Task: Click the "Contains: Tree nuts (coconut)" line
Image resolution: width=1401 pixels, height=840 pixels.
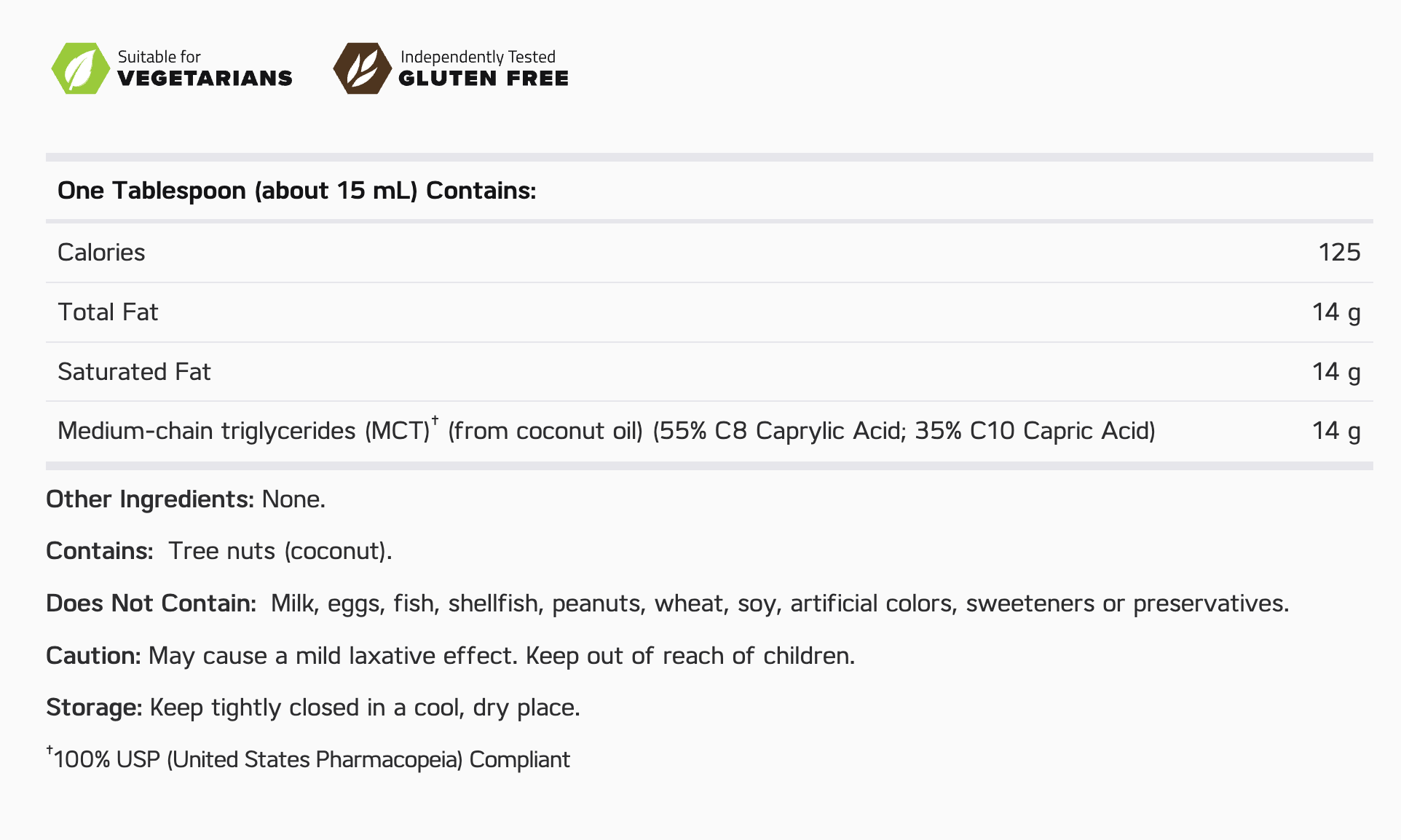Action: click(218, 551)
